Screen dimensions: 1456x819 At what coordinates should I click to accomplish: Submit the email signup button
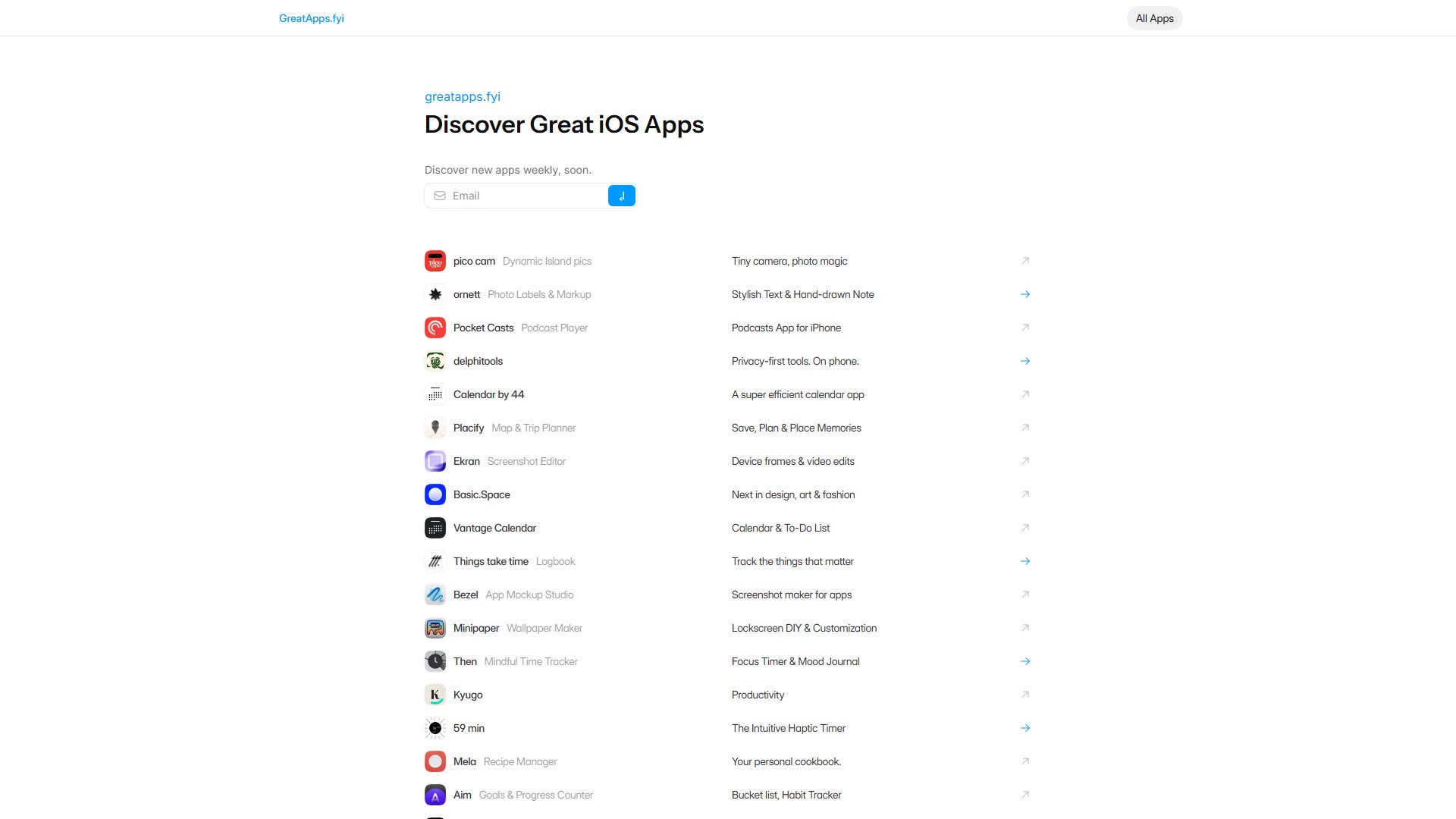coord(622,196)
